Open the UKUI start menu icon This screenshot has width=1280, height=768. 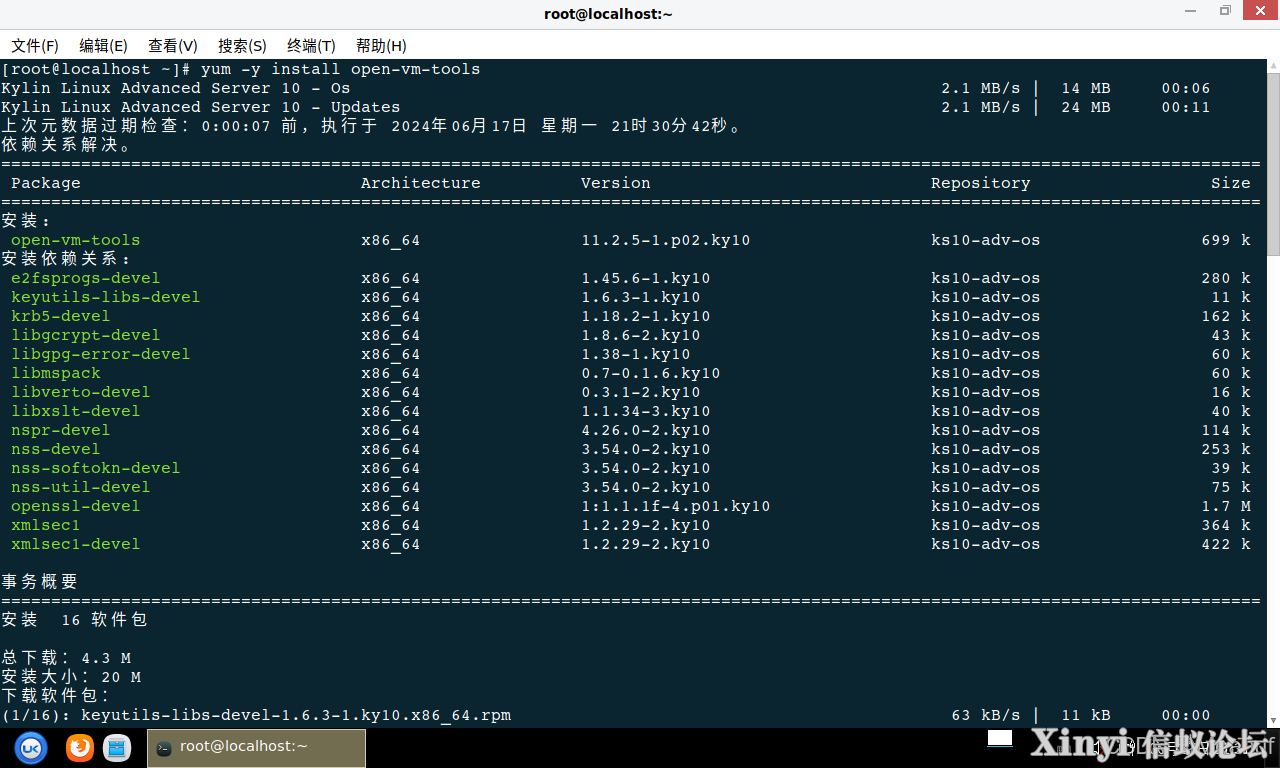pyautogui.click(x=30, y=747)
